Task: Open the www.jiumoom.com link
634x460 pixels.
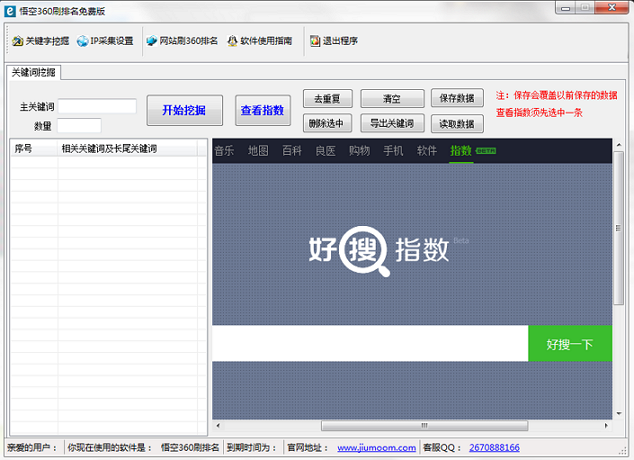Action: pyautogui.click(x=376, y=448)
